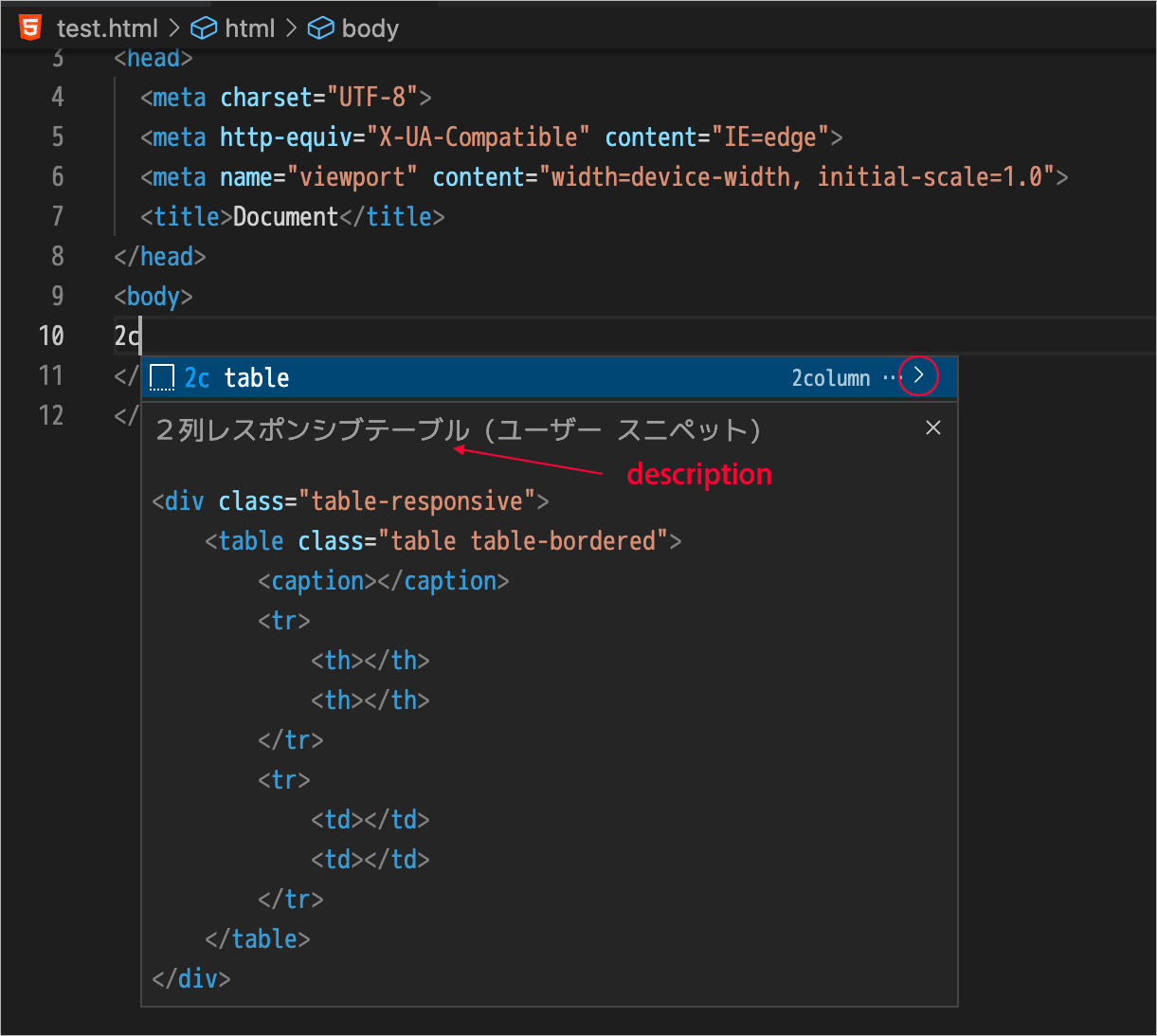Open the html breadcrumb element picker
This screenshot has height=1036, width=1157.
click(x=249, y=28)
